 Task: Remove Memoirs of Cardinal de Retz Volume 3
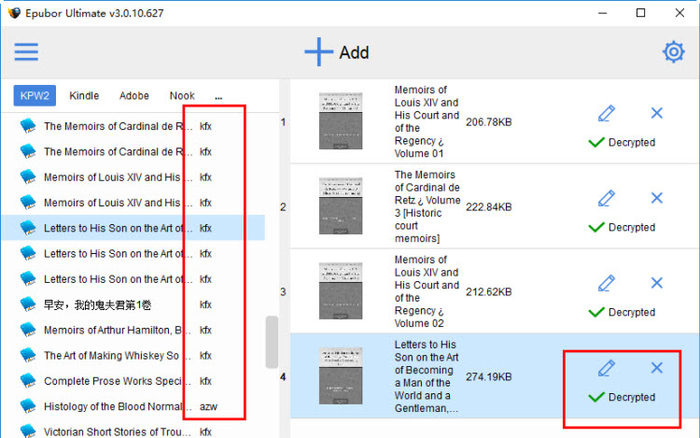click(657, 198)
